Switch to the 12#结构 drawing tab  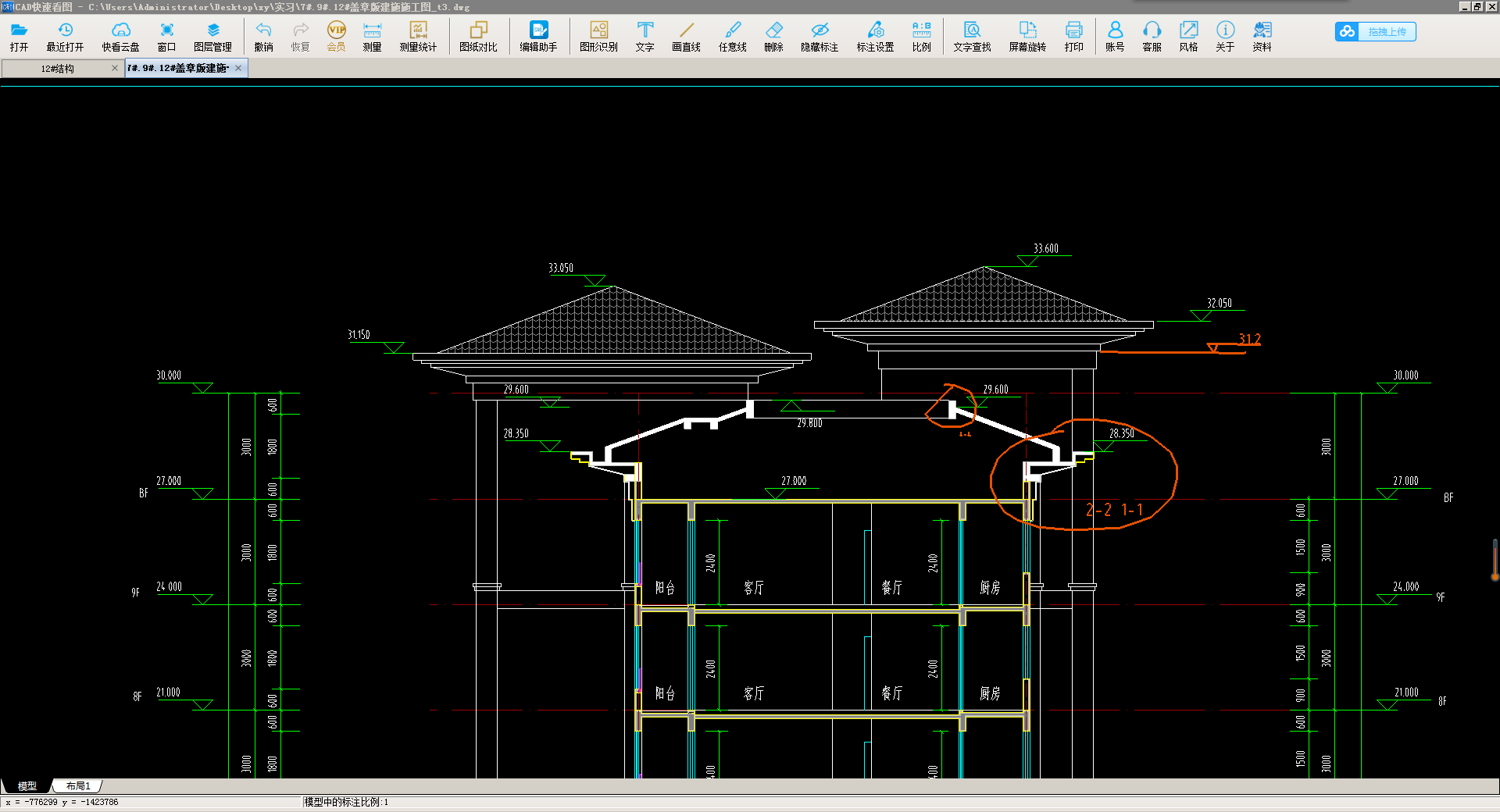coord(57,69)
